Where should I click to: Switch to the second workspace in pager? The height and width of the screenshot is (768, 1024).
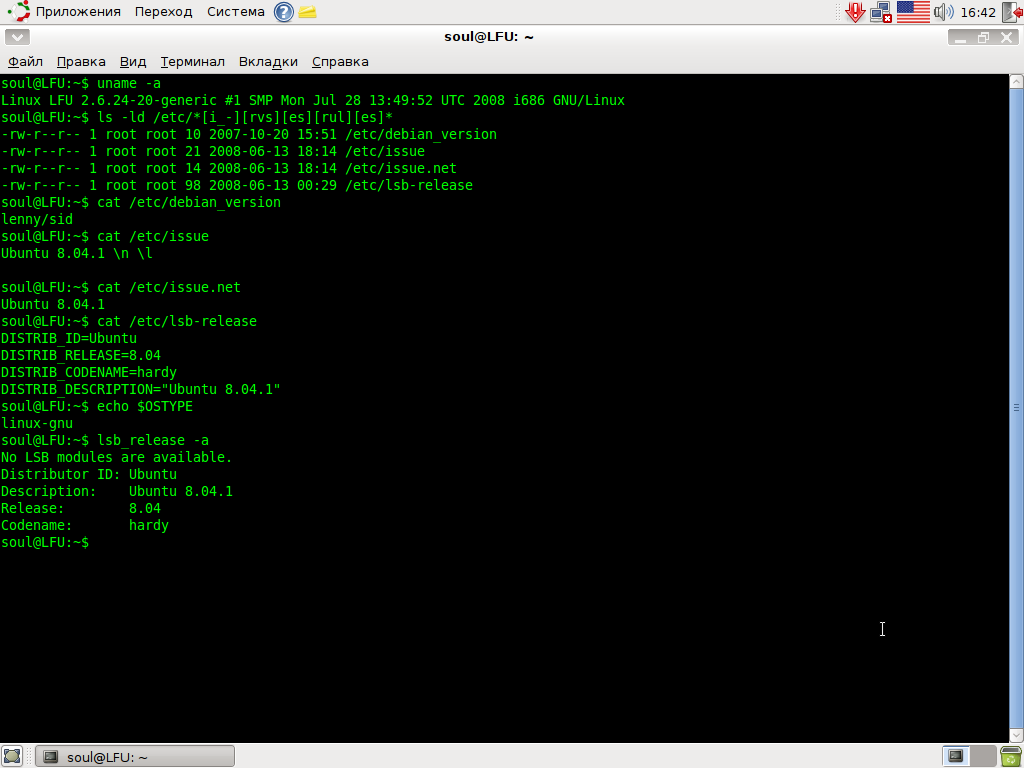click(983, 756)
